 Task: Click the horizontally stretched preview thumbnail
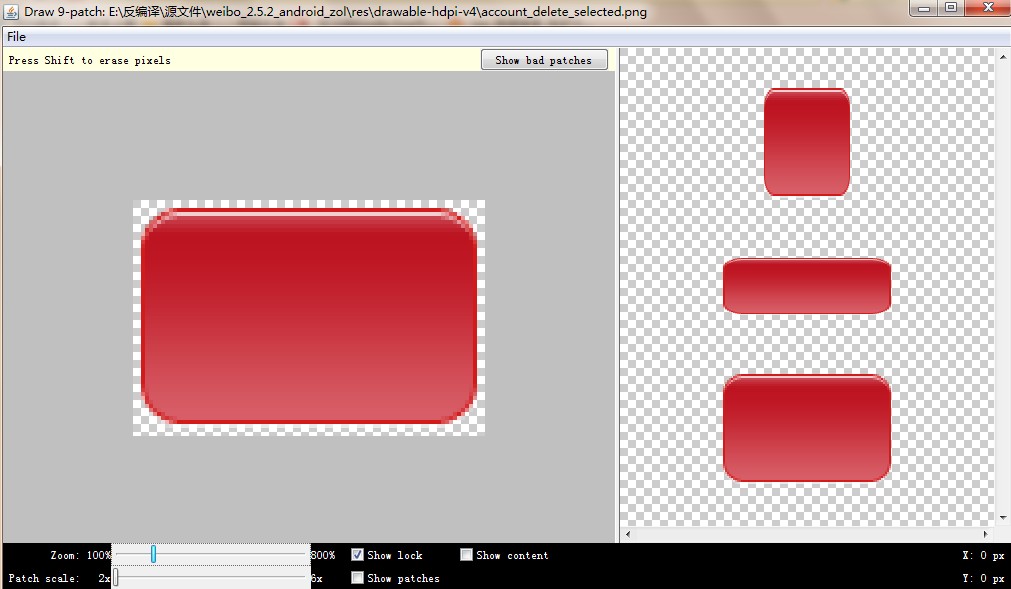point(807,286)
